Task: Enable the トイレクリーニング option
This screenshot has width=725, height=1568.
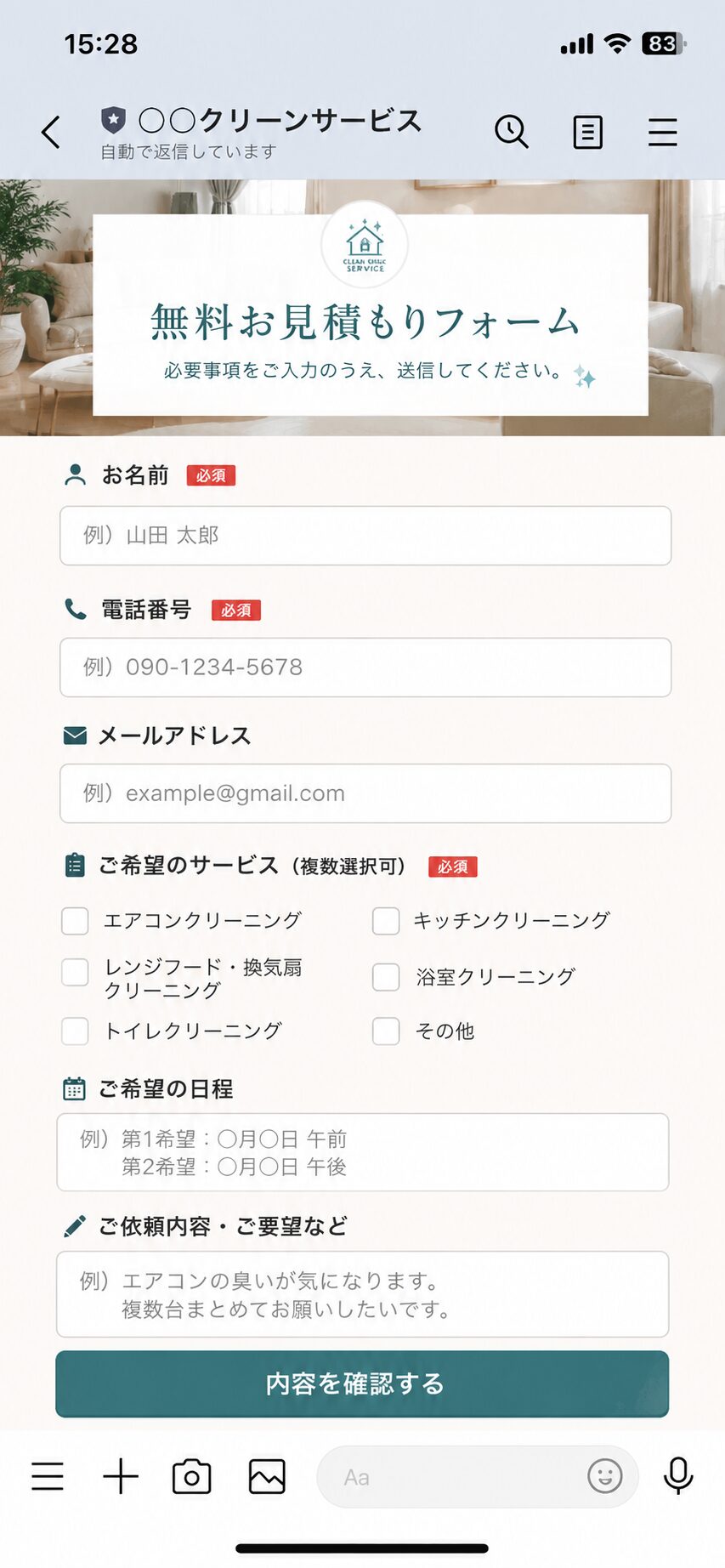Action: [75, 1031]
